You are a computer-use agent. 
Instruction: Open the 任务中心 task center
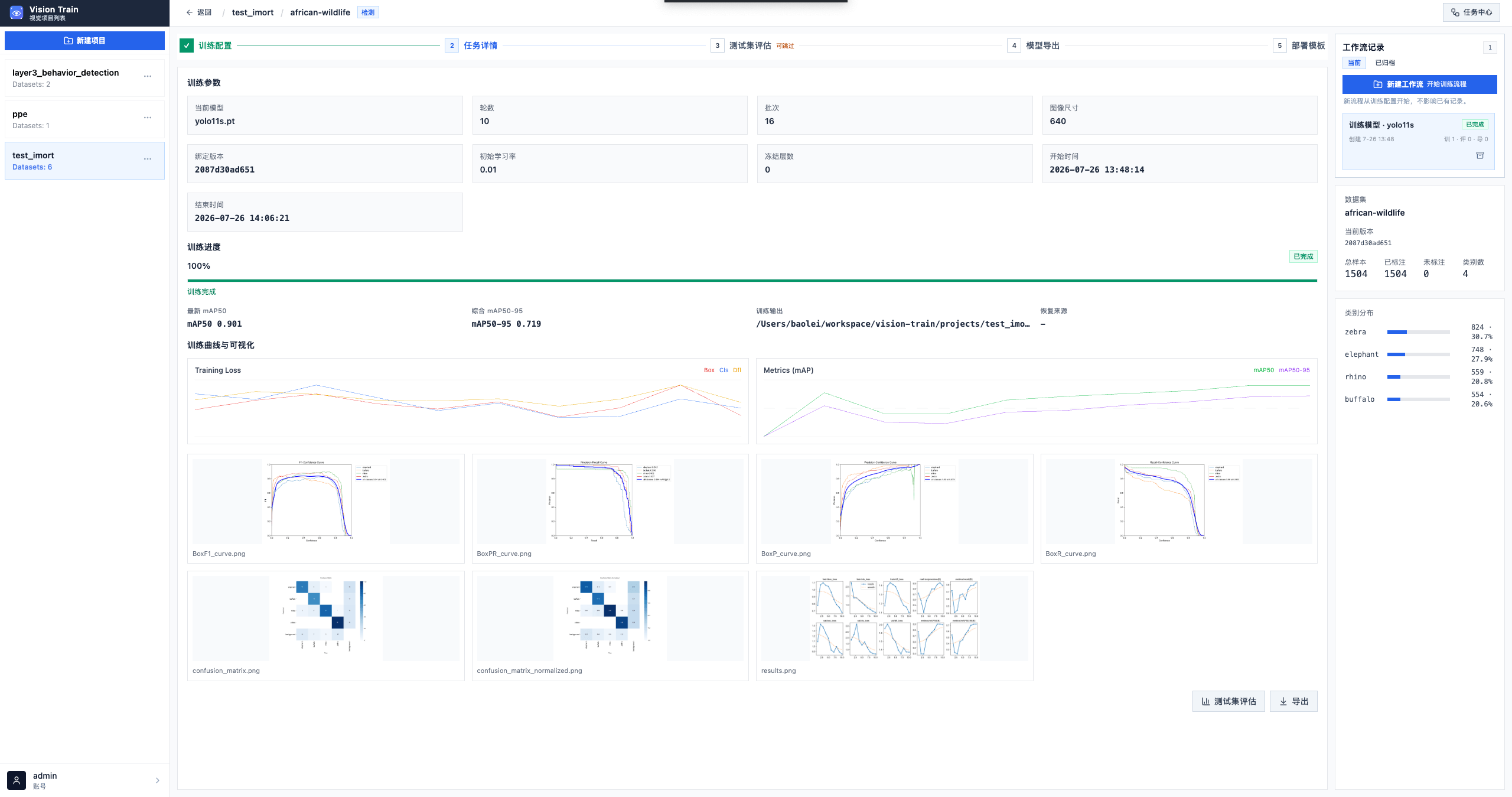click(1471, 12)
